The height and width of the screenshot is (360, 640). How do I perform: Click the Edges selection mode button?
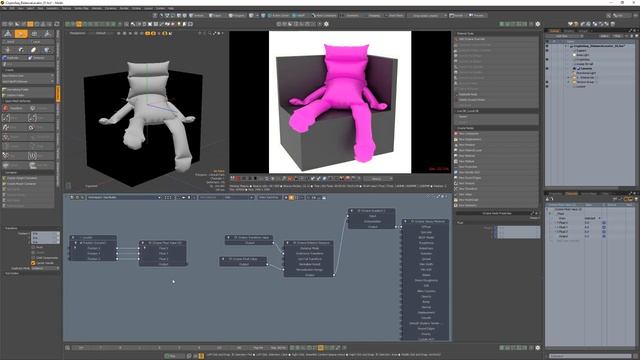[215, 16]
